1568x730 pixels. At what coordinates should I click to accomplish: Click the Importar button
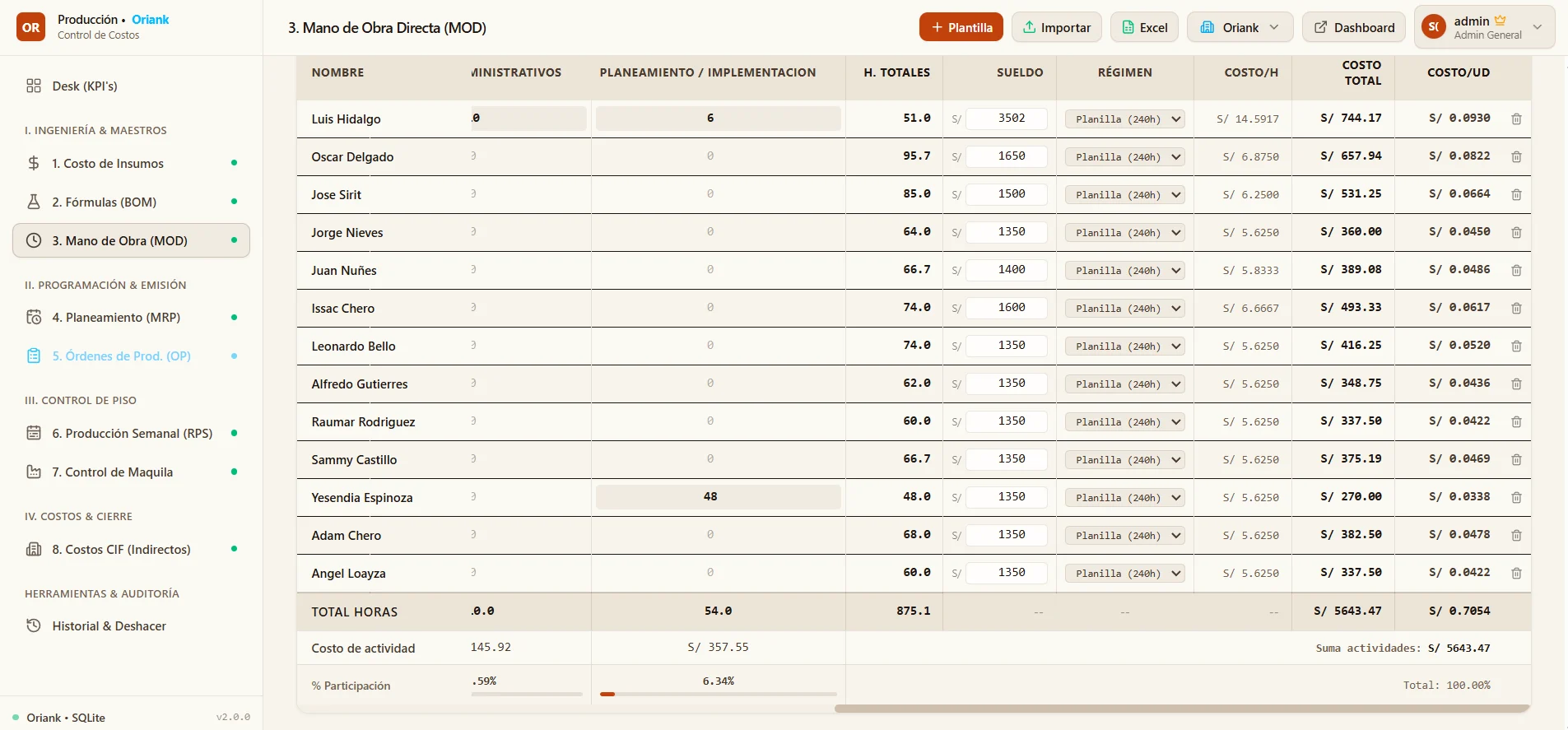tap(1057, 27)
